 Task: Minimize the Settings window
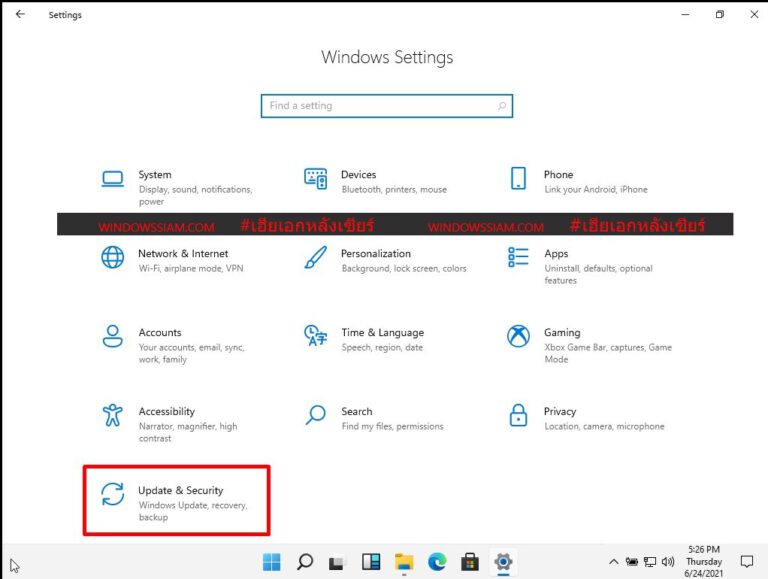(x=685, y=14)
